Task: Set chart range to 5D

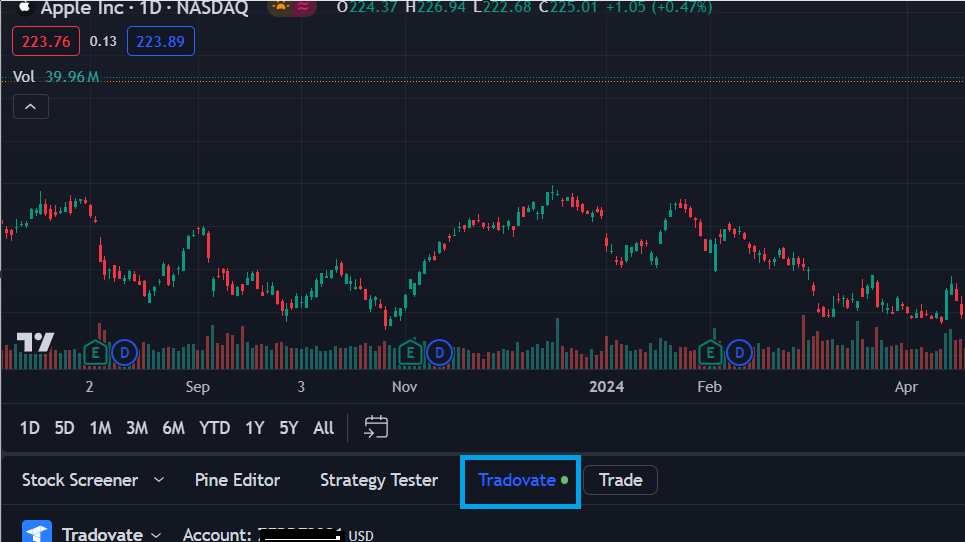Action: click(64, 428)
